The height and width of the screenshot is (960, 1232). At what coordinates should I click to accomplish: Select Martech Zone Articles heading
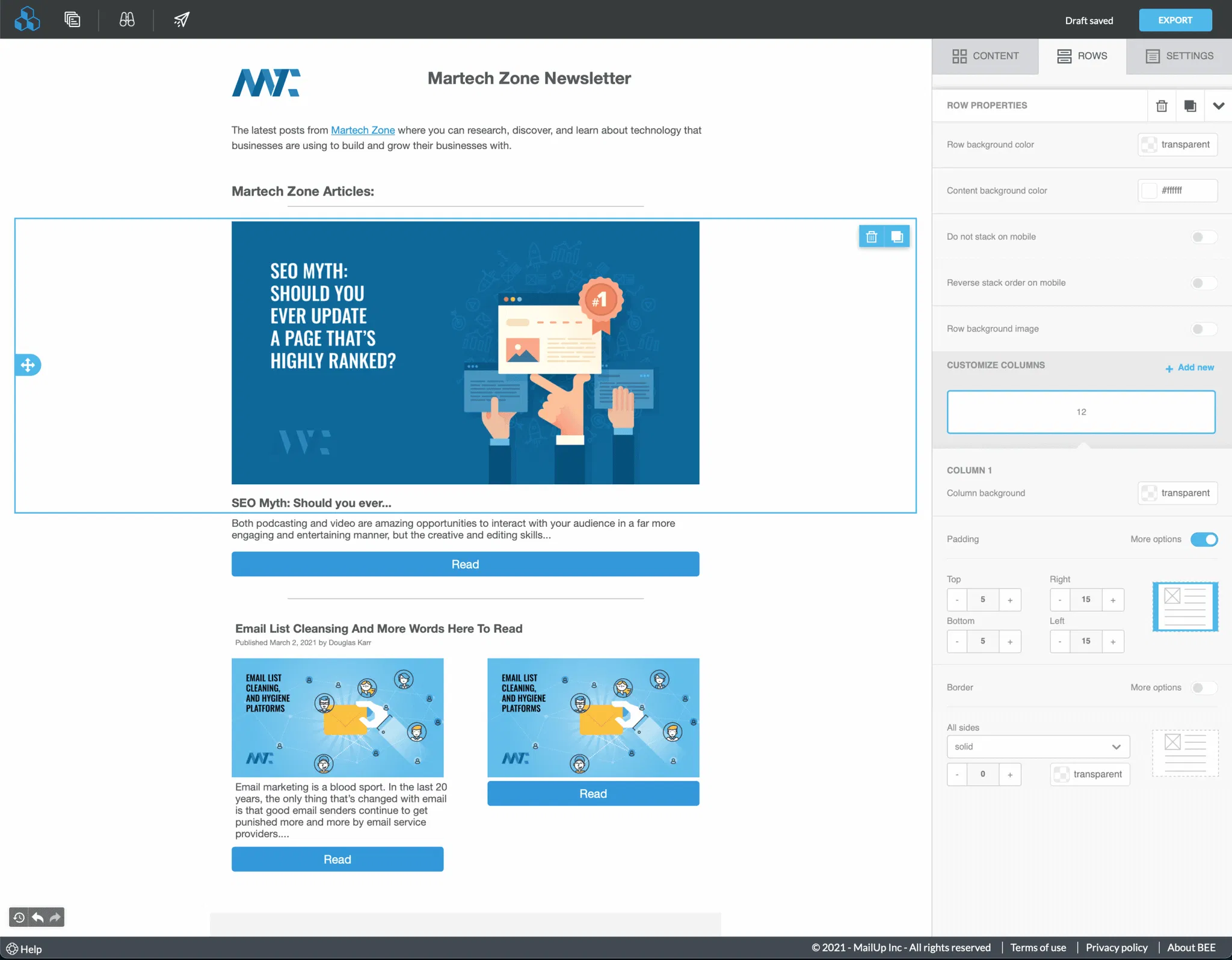click(303, 191)
